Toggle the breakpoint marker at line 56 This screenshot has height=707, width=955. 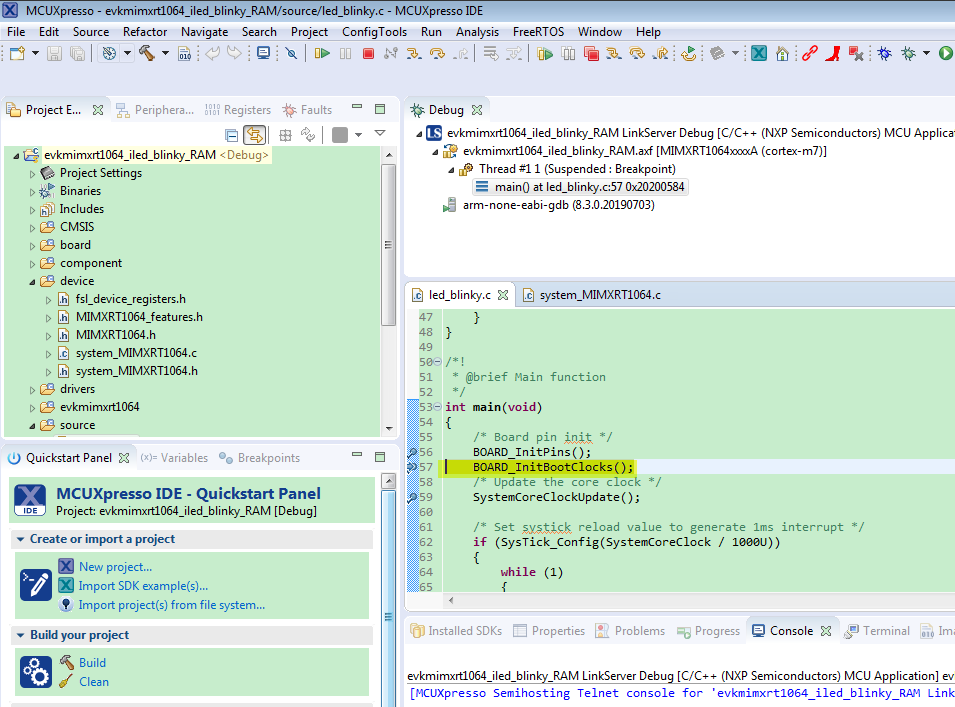tap(412, 452)
